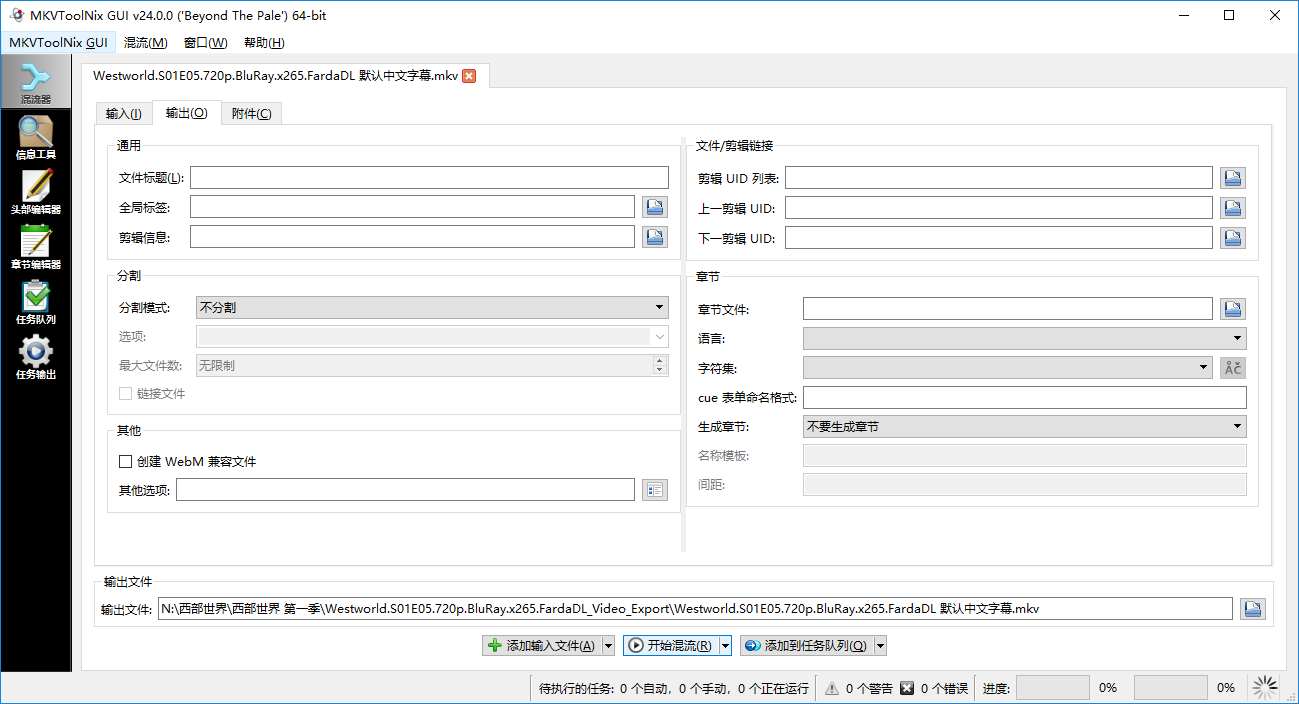
Task: Browse for 下一剪辑 UID file
Action: (1233, 238)
